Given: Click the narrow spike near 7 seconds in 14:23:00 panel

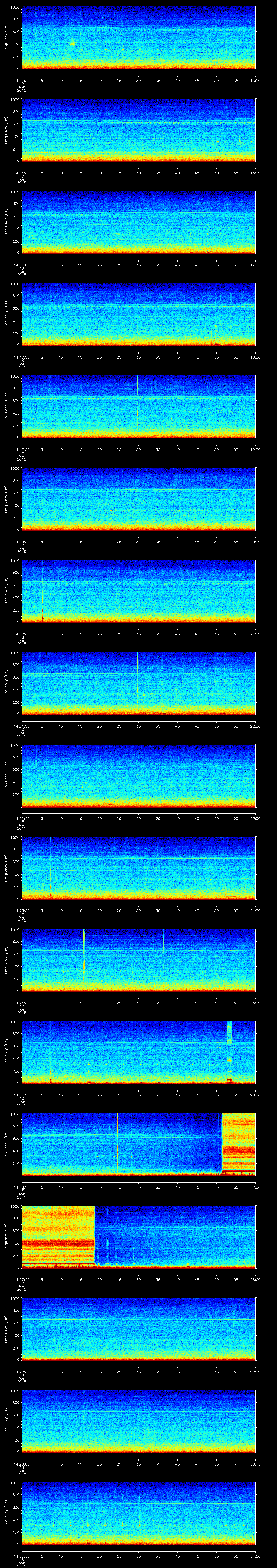Looking at the screenshot, I should (x=51, y=868).
